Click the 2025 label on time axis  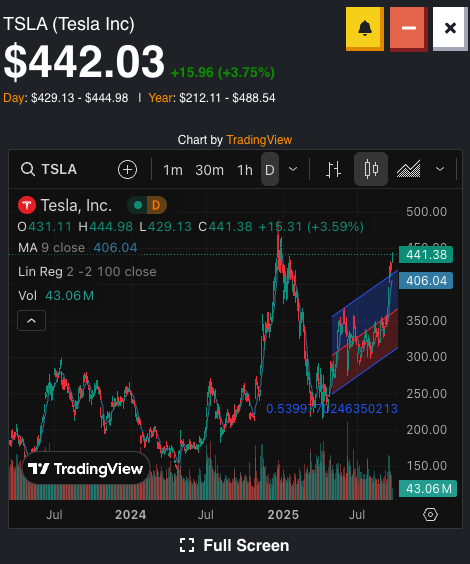click(283, 515)
